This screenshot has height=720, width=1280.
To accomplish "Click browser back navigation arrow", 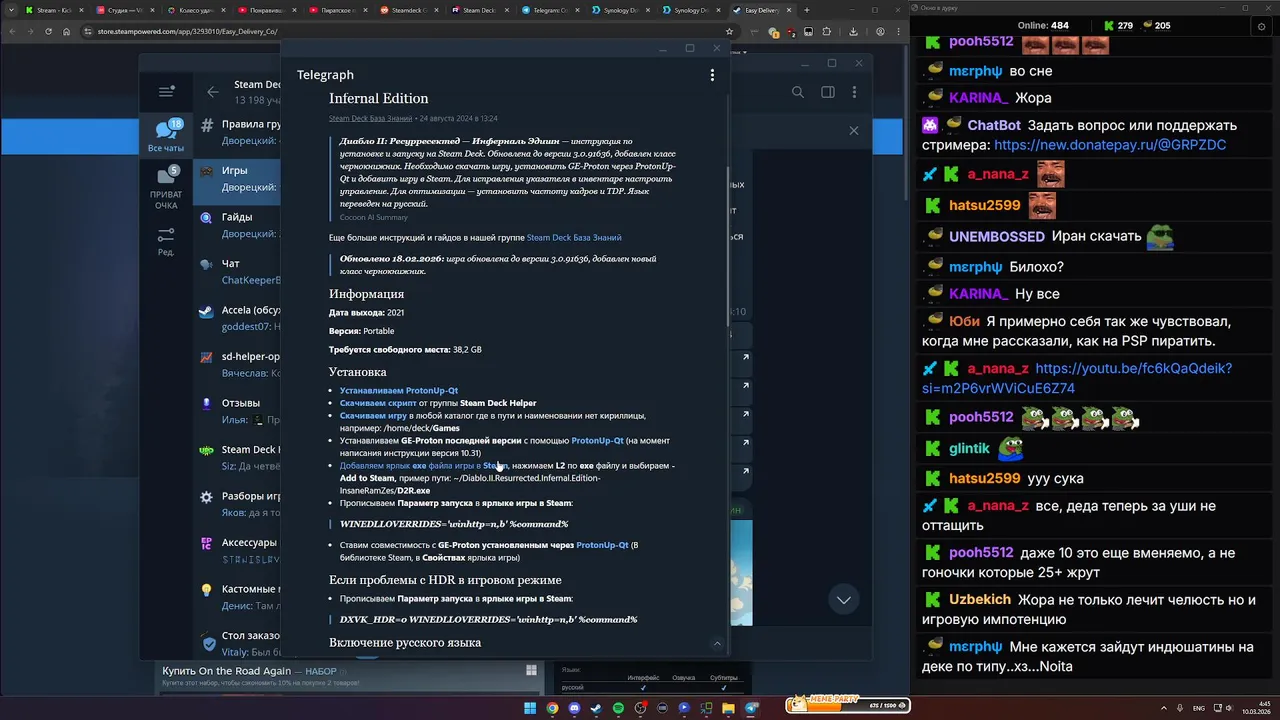I will click(x=11, y=31).
